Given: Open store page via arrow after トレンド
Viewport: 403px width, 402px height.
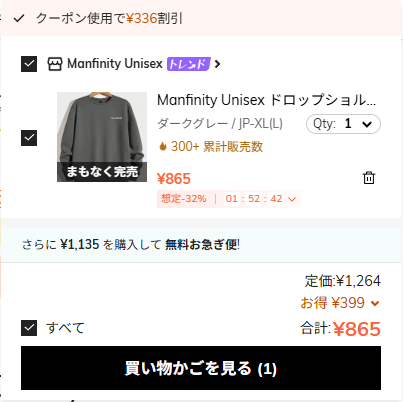Looking at the screenshot, I should coord(217,64).
